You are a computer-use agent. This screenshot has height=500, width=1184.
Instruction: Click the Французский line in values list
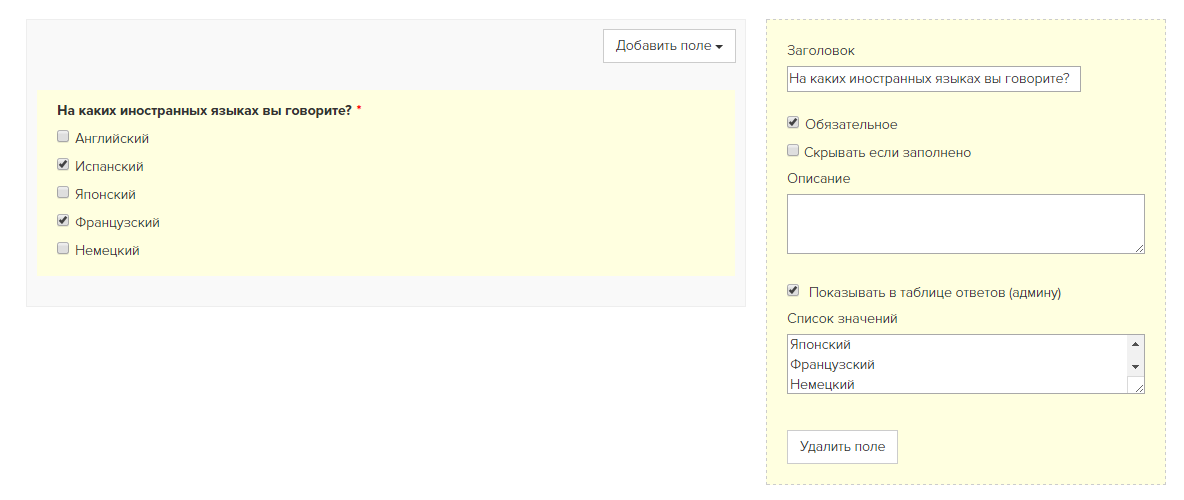pyautogui.click(x=832, y=365)
